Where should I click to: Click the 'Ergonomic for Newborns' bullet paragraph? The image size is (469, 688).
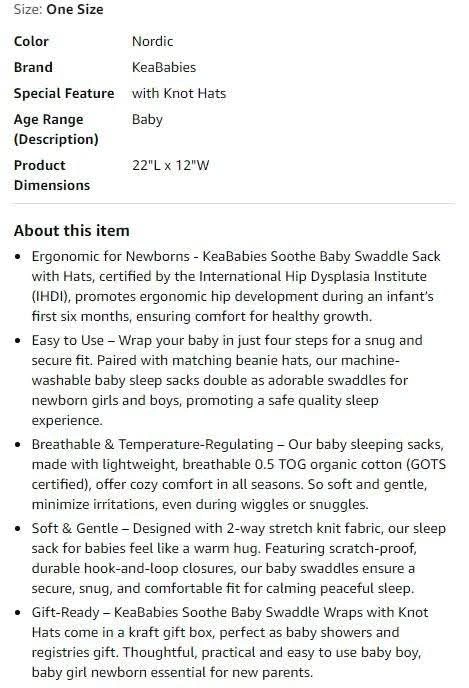236,286
